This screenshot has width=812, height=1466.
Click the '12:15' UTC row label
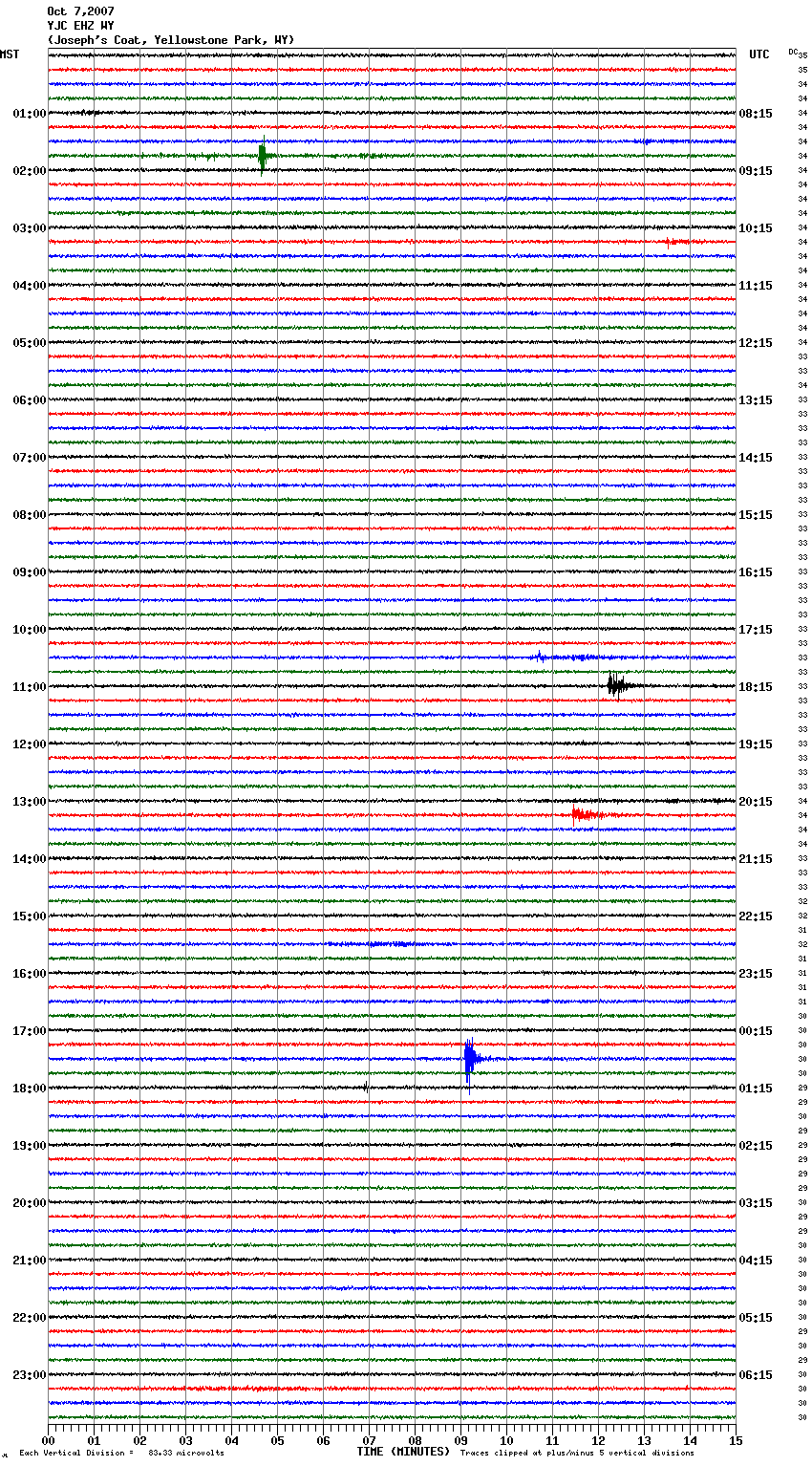point(756,343)
